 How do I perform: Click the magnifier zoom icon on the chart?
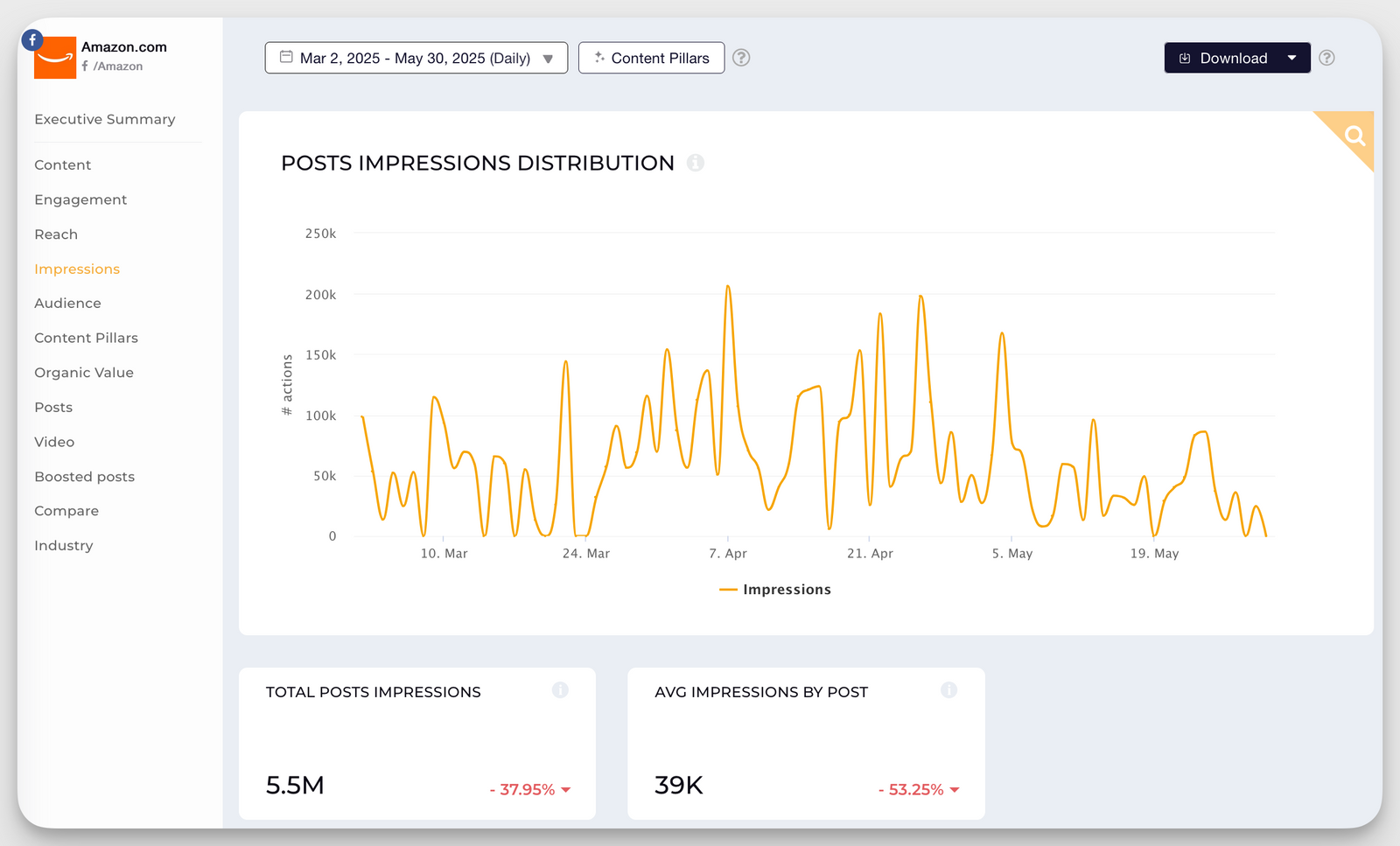tap(1354, 136)
